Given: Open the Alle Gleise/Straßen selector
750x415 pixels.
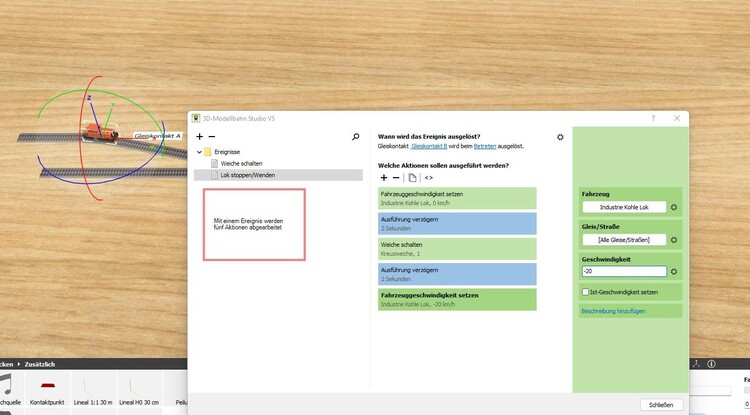Looking at the screenshot, I should (624, 240).
